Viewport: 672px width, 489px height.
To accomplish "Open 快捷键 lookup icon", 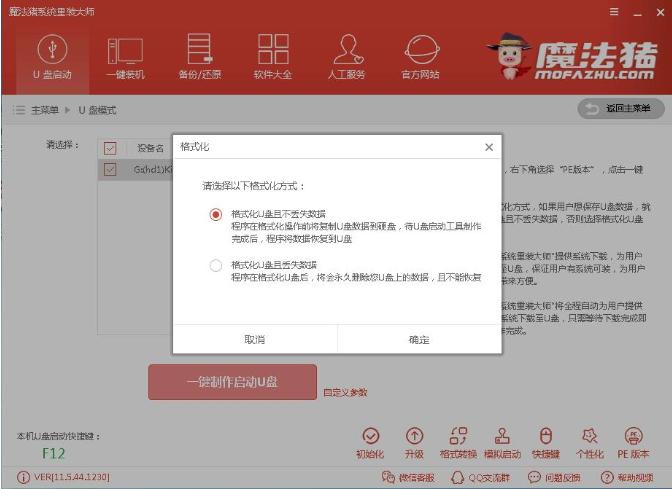I will tap(546, 443).
